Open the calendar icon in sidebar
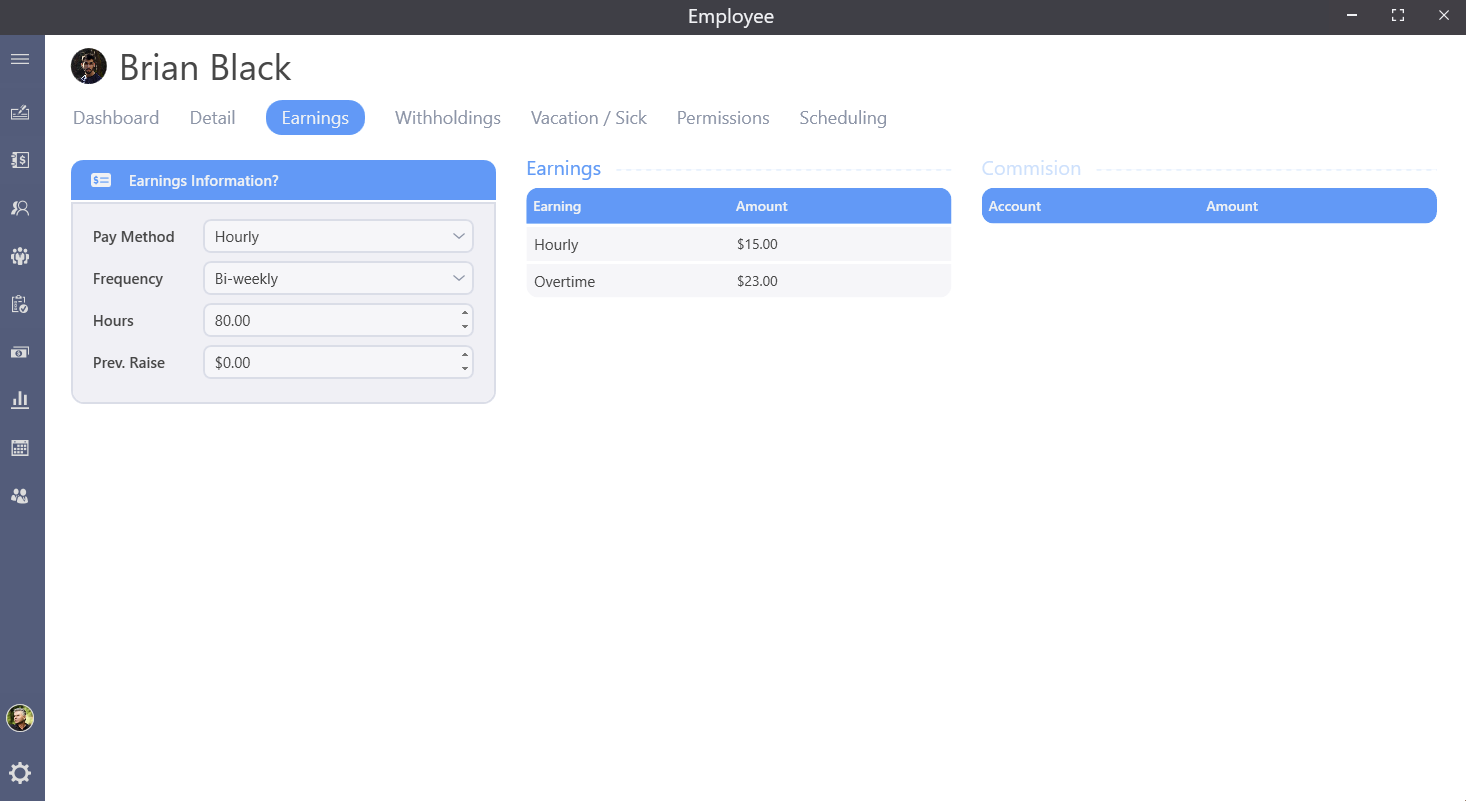Image resolution: width=1466 pixels, height=801 pixels. coord(20,448)
